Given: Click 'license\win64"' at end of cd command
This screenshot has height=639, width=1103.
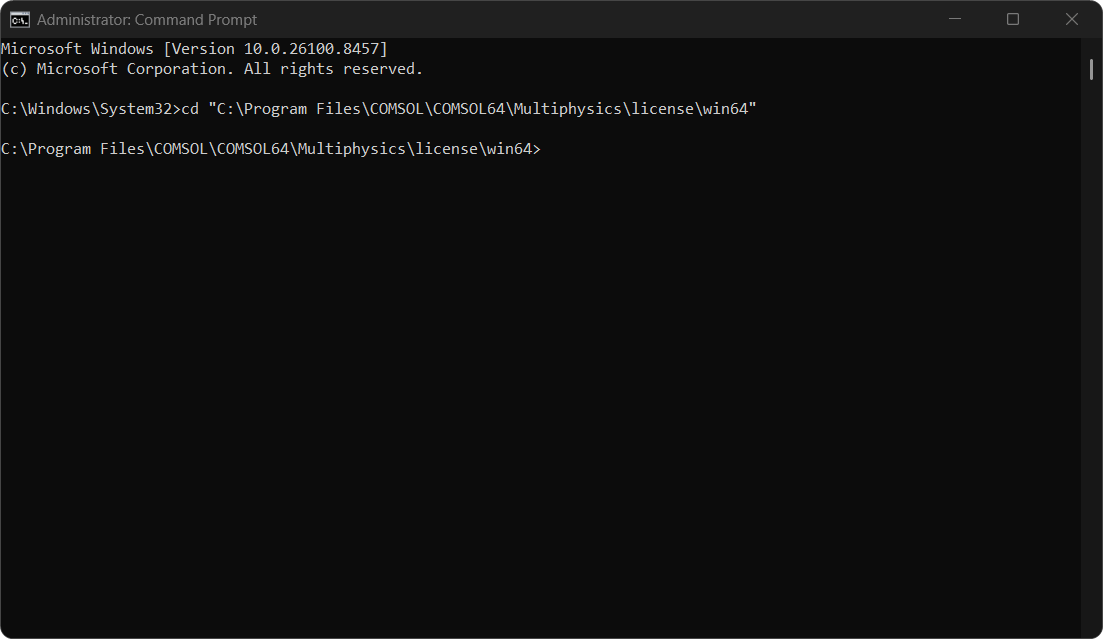Looking at the screenshot, I should 694,109.
